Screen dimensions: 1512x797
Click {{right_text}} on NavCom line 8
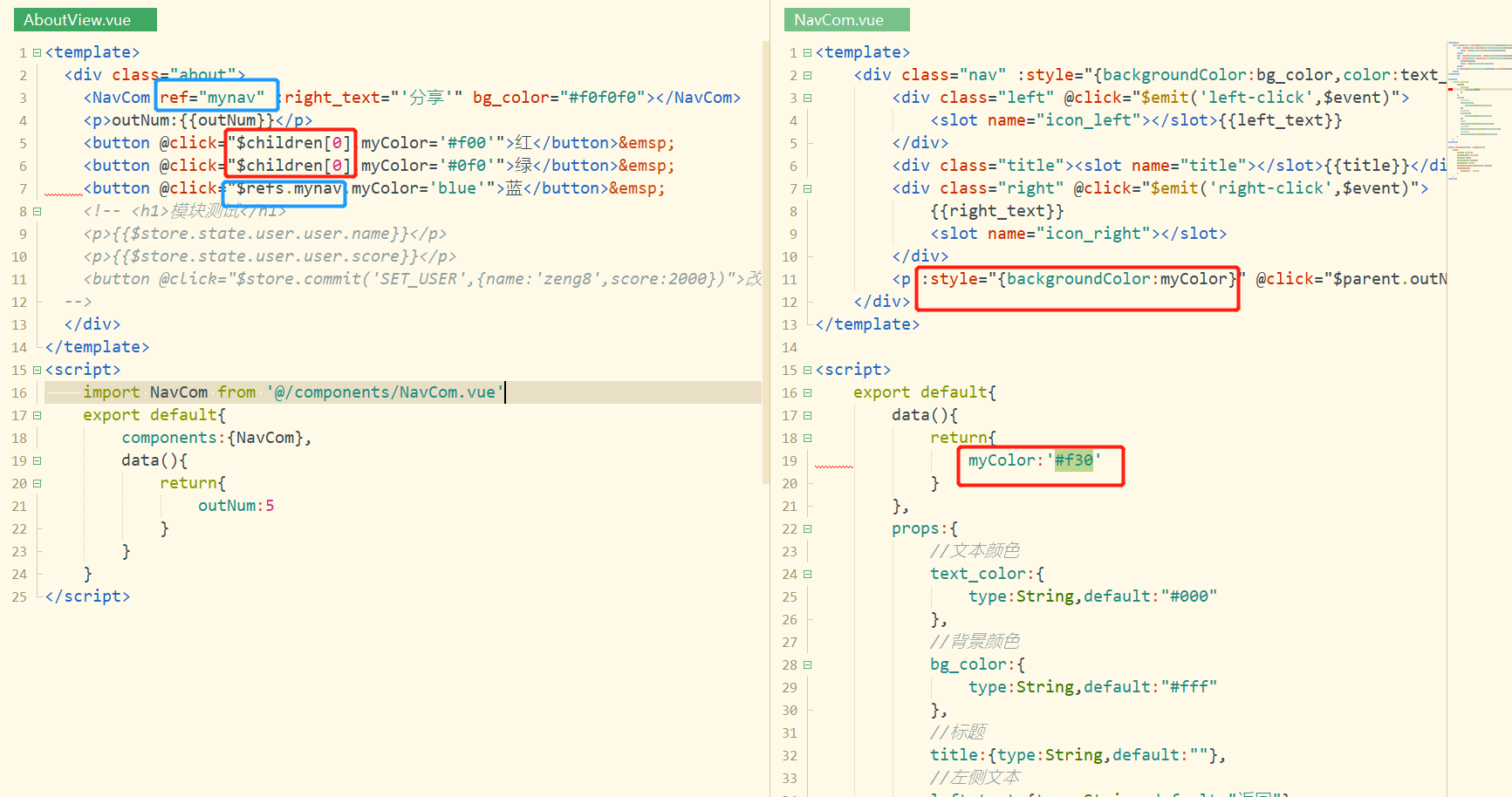click(x=997, y=211)
